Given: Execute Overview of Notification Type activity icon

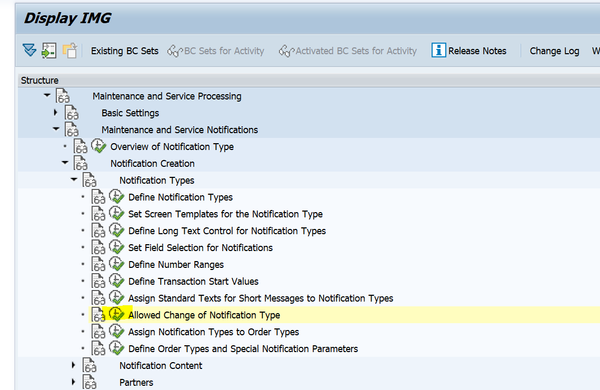Looking at the screenshot, I should (99, 146).
